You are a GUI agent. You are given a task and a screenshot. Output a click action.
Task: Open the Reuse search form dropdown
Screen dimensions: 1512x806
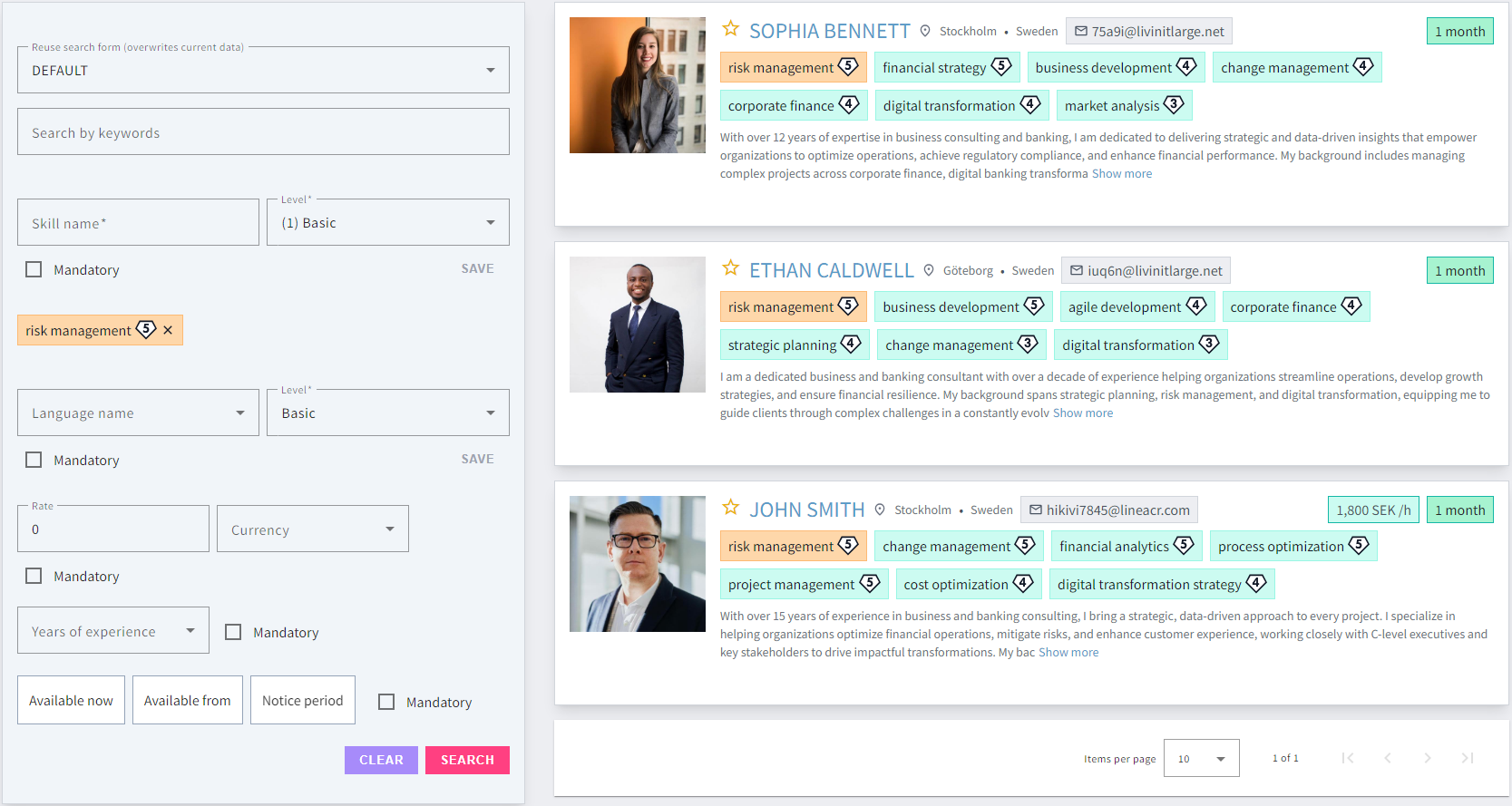(263, 71)
